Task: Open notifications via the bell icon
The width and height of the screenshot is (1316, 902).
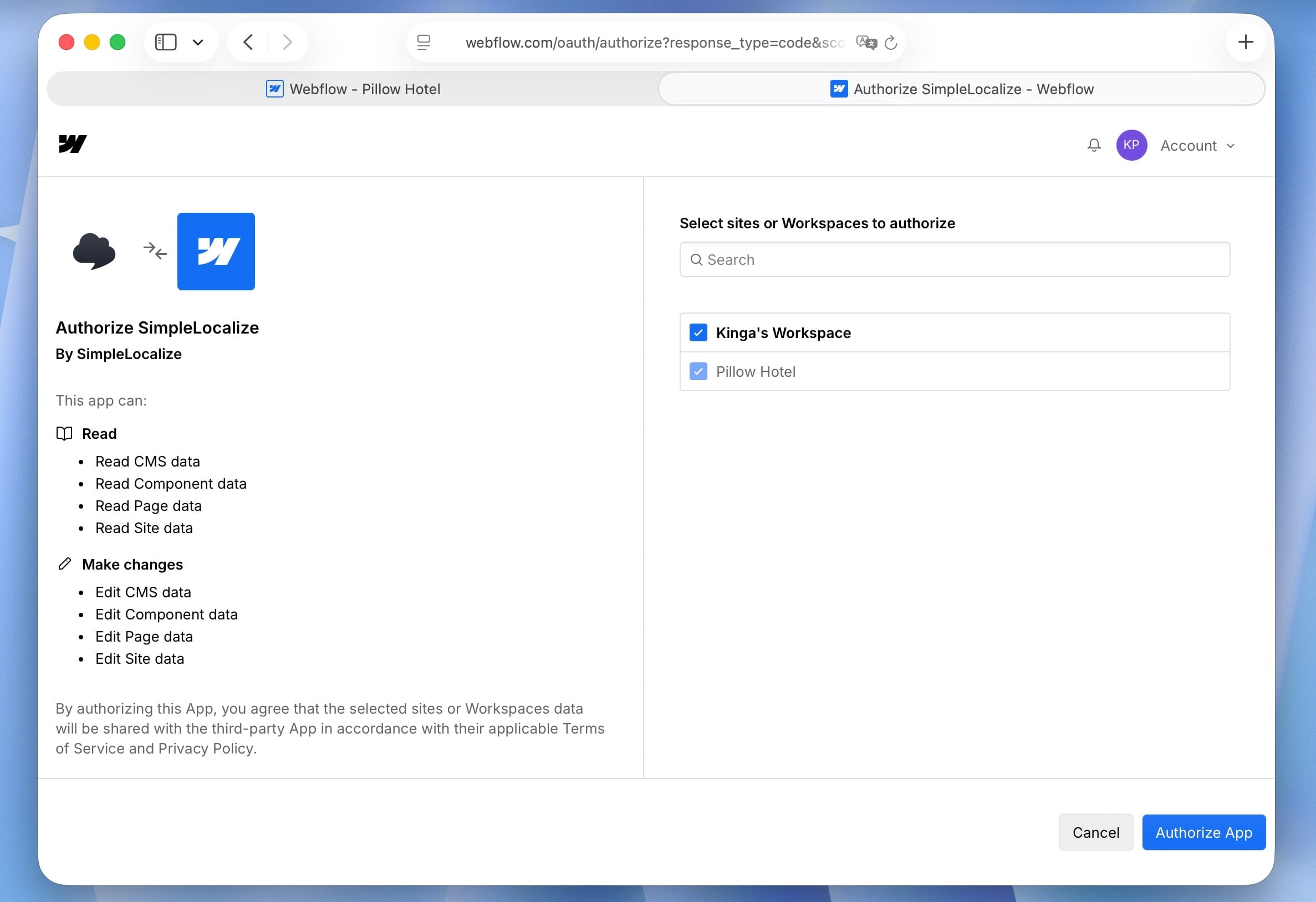Action: coord(1094,145)
